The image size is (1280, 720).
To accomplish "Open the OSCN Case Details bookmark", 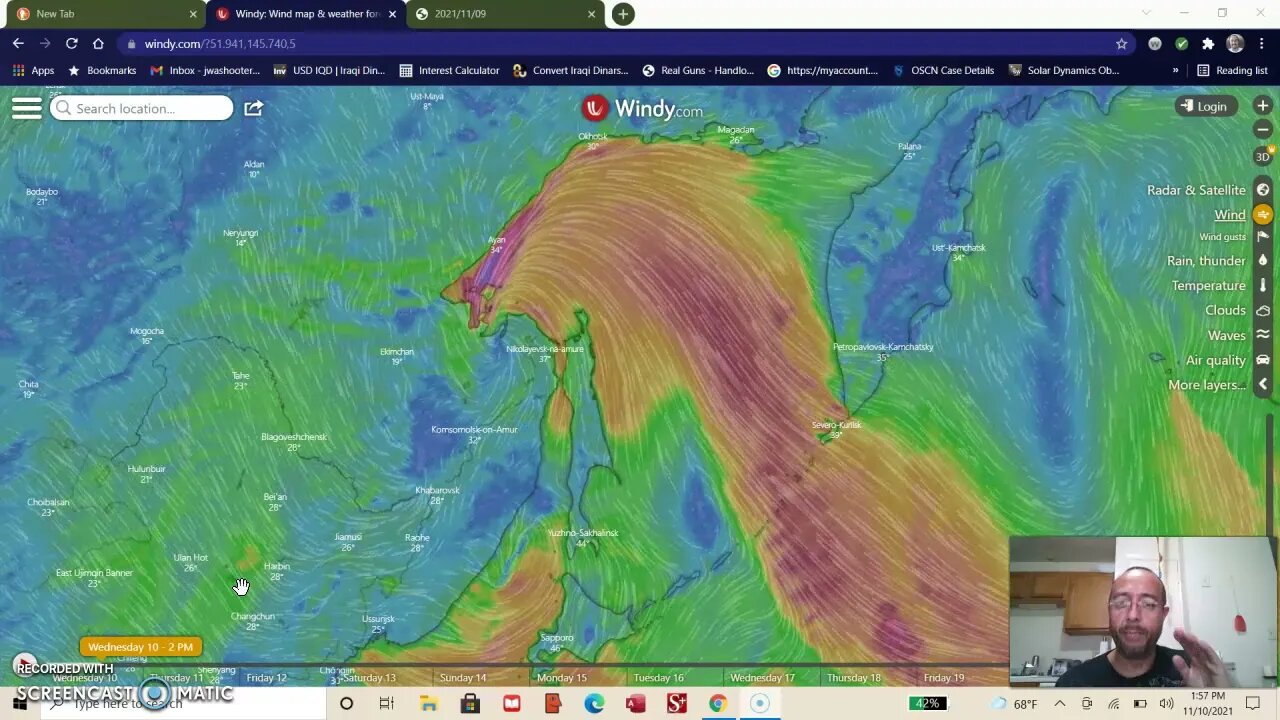I will [943, 71].
